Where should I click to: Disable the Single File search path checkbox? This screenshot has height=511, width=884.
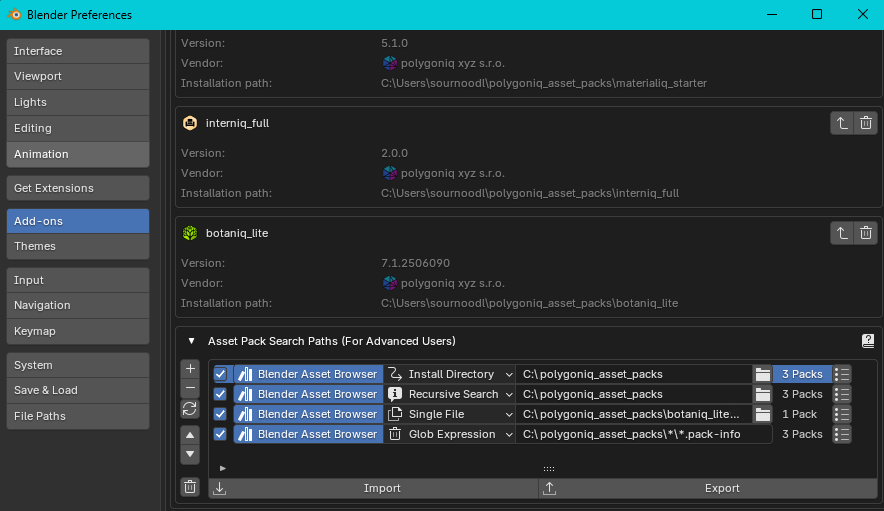[221, 414]
